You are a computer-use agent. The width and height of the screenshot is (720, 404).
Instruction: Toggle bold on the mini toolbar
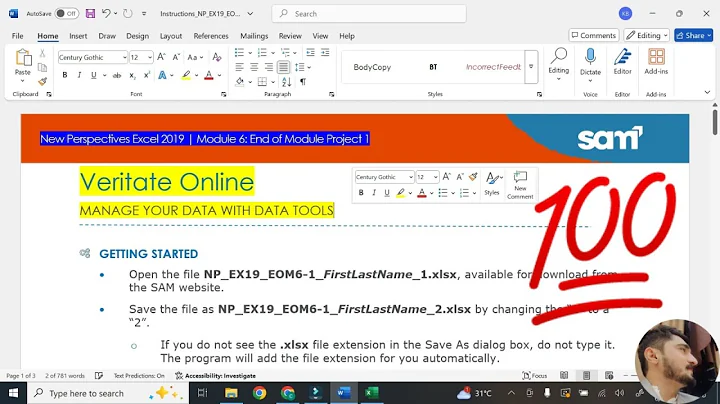tap(361, 193)
